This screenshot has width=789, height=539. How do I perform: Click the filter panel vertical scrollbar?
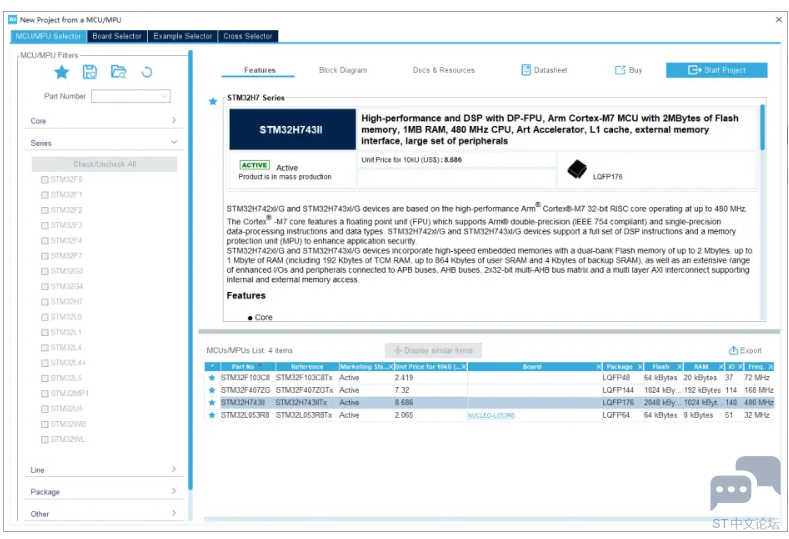point(190,270)
